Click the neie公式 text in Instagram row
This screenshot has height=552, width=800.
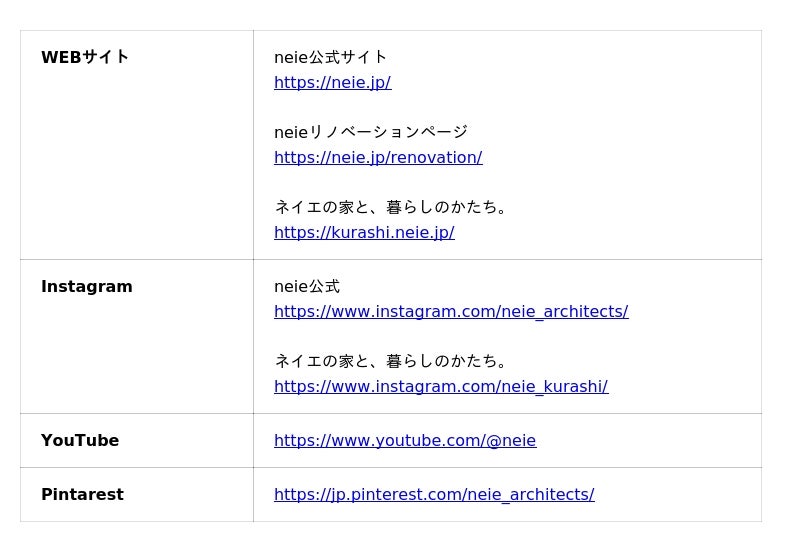(x=307, y=287)
